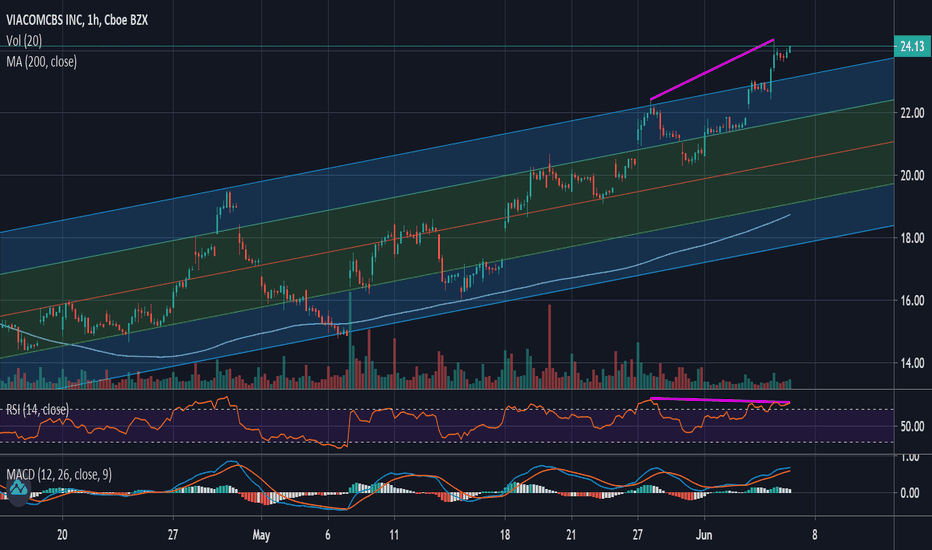Click the TradingView logo icon

18,490
